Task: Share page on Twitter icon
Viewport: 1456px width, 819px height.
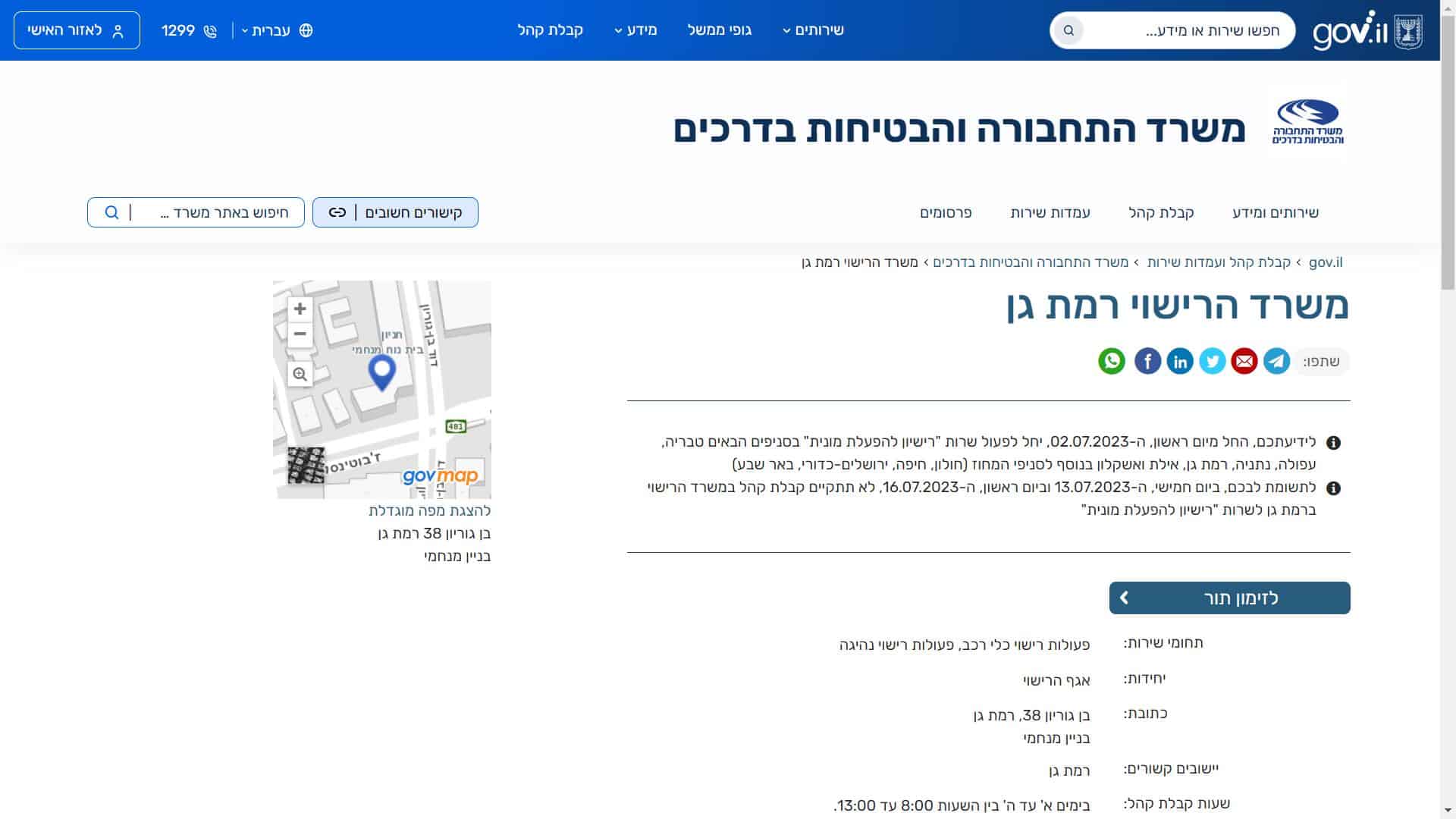Action: 1212,361
